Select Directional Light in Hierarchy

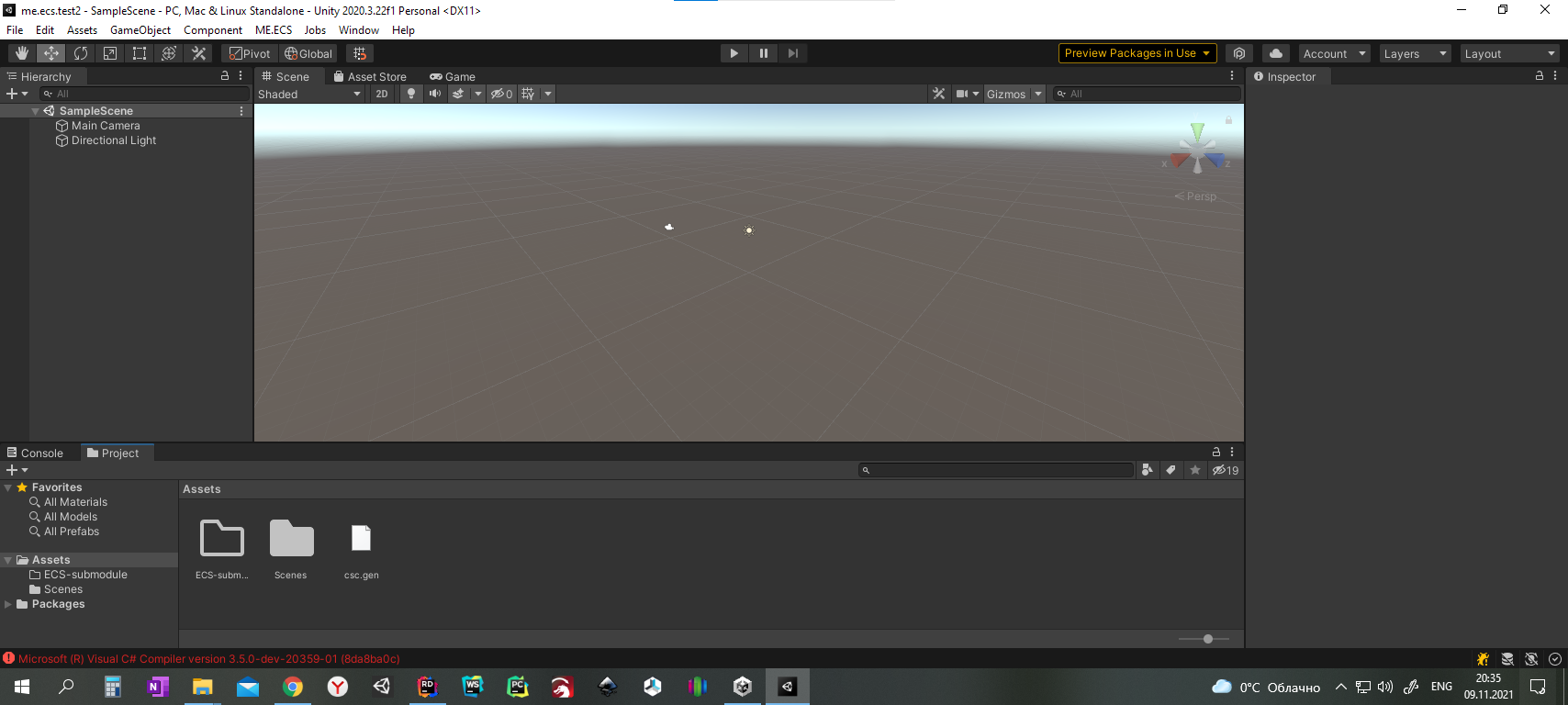click(x=114, y=140)
